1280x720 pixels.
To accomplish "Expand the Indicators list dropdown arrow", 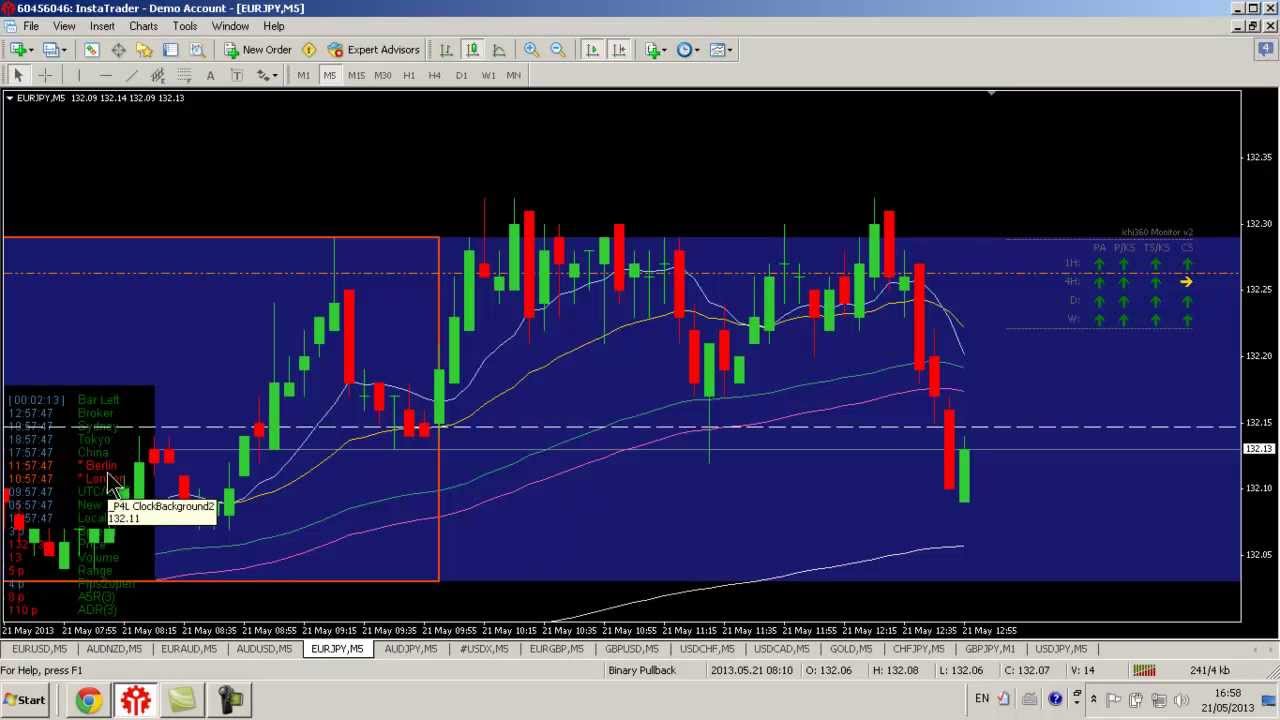I will click(x=665, y=50).
